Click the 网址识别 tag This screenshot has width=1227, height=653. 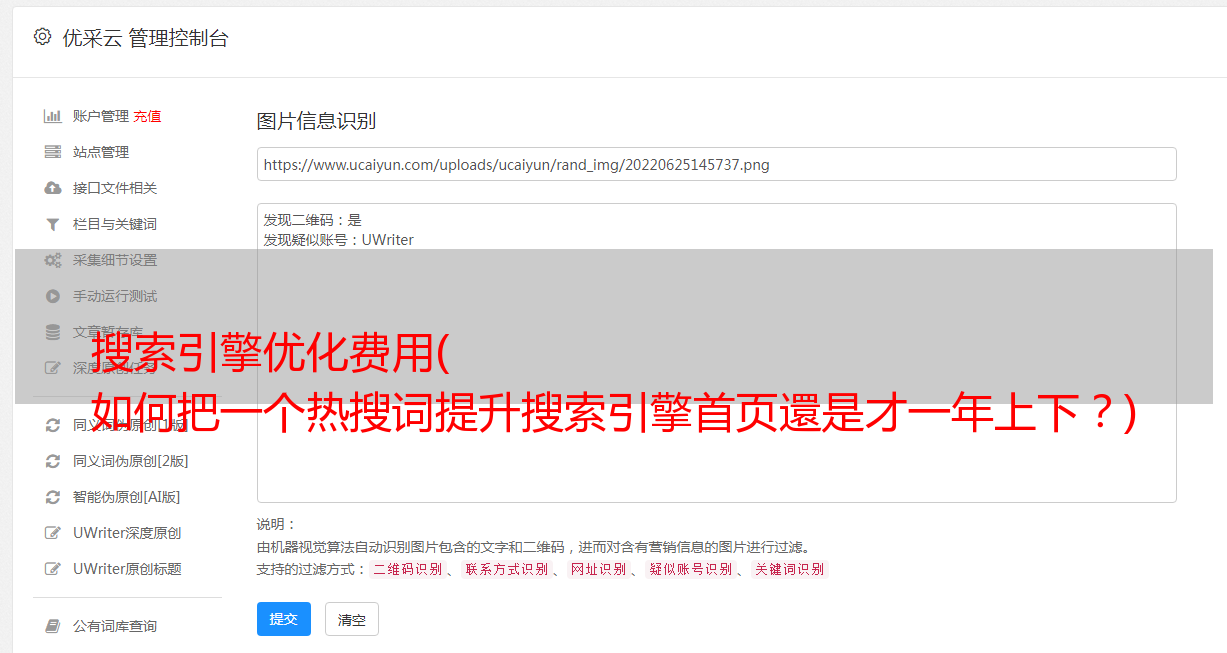click(598, 569)
